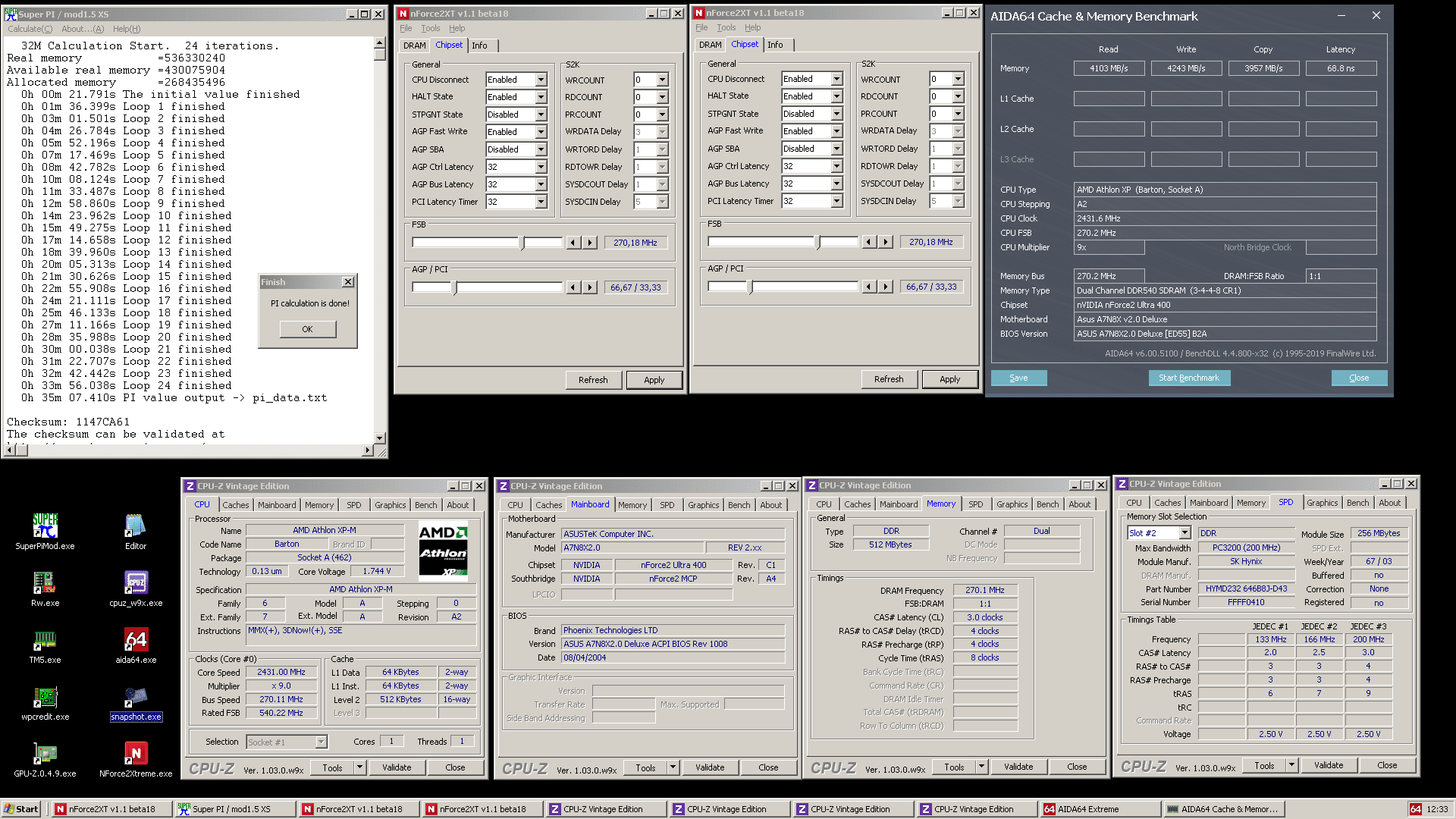Image resolution: width=1456 pixels, height=819 pixels.
Task: Click the Start button on the taskbar
Action: point(21,809)
